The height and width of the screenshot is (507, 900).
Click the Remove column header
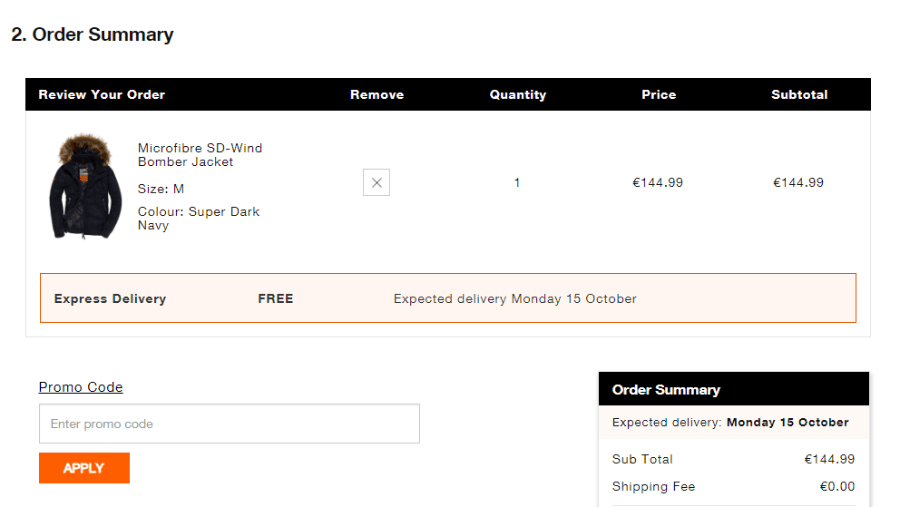pyautogui.click(x=377, y=95)
